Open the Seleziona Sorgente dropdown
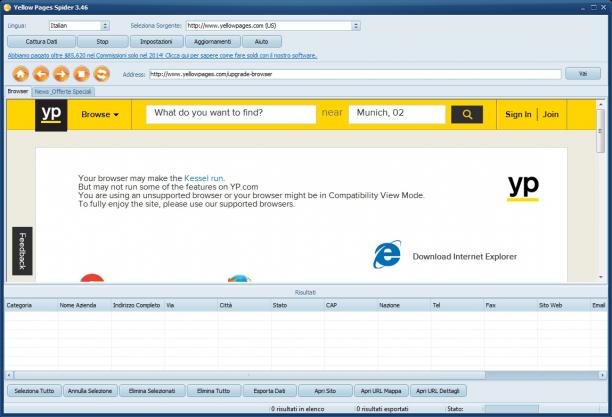This screenshot has height=417, width=612. [x=356, y=26]
